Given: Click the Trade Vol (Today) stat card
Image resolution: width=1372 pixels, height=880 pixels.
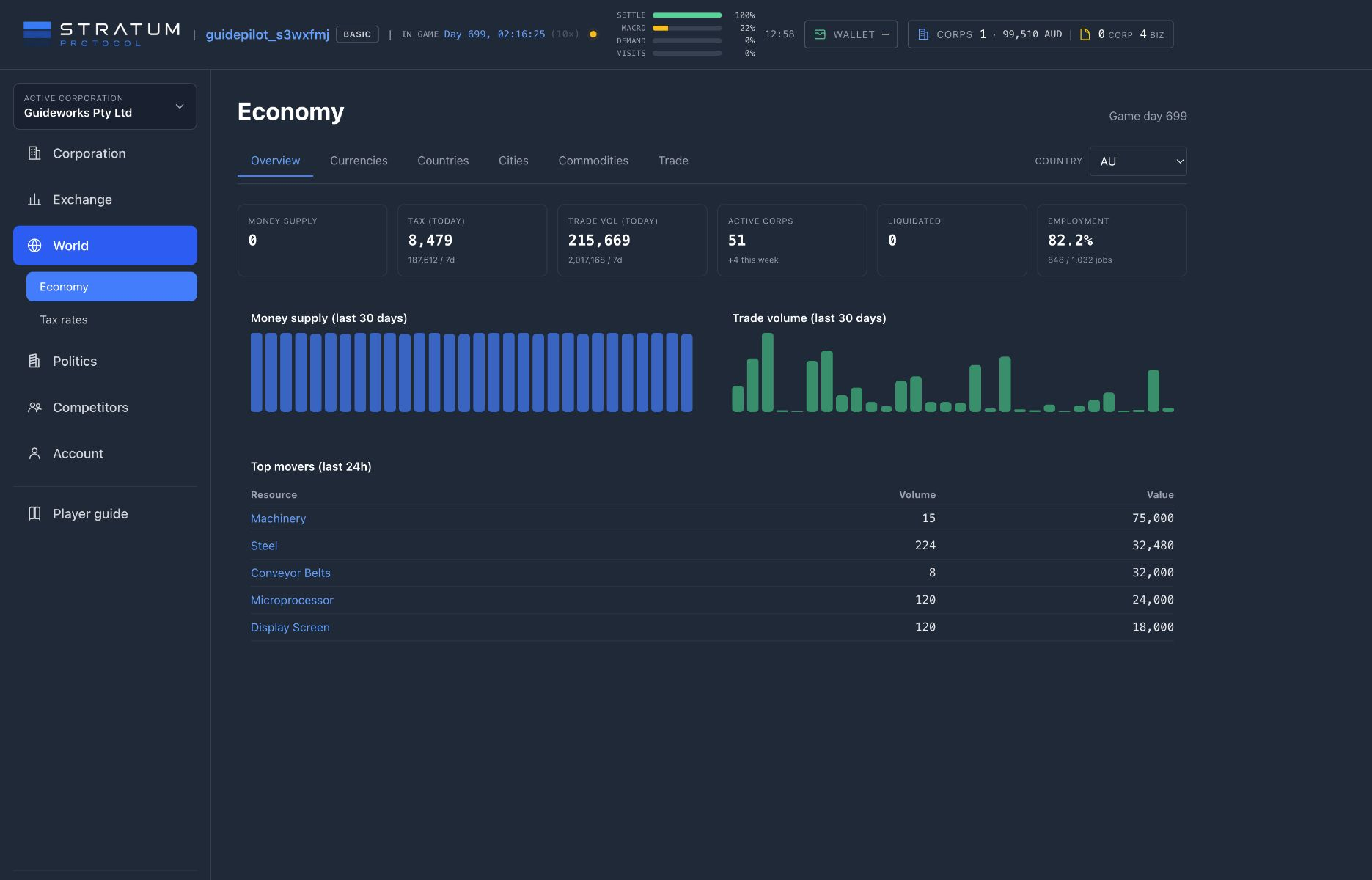Looking at the screenshot, I should (632, 241).
